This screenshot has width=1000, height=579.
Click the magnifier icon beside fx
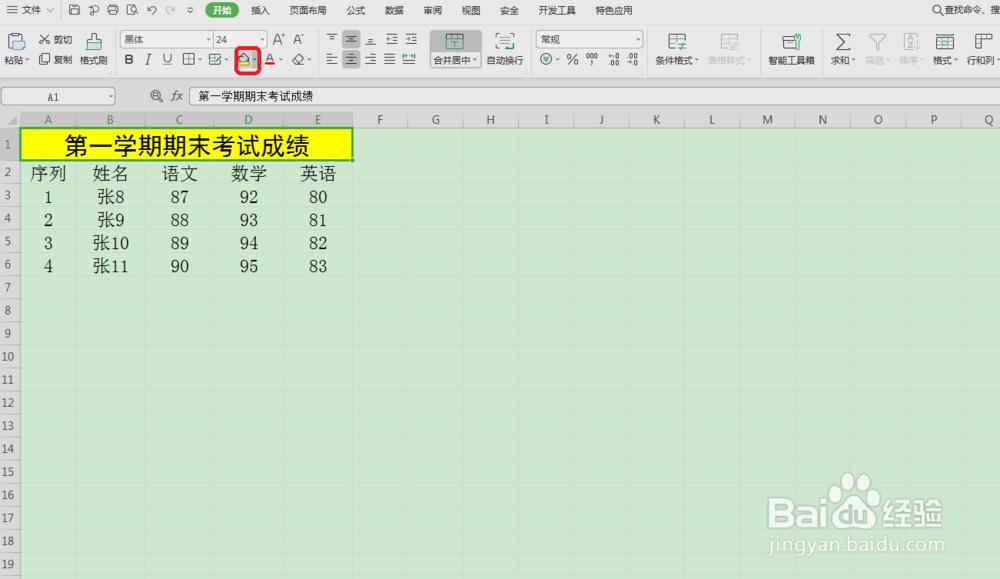coord(156,96)
